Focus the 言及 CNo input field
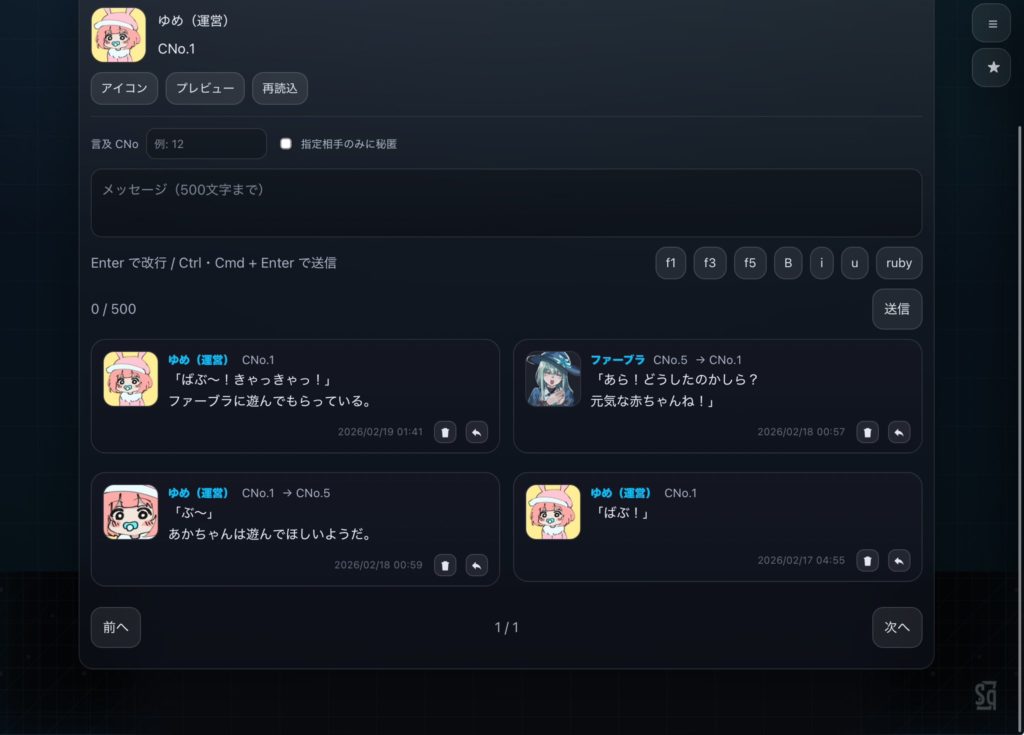 coord(206,144)
